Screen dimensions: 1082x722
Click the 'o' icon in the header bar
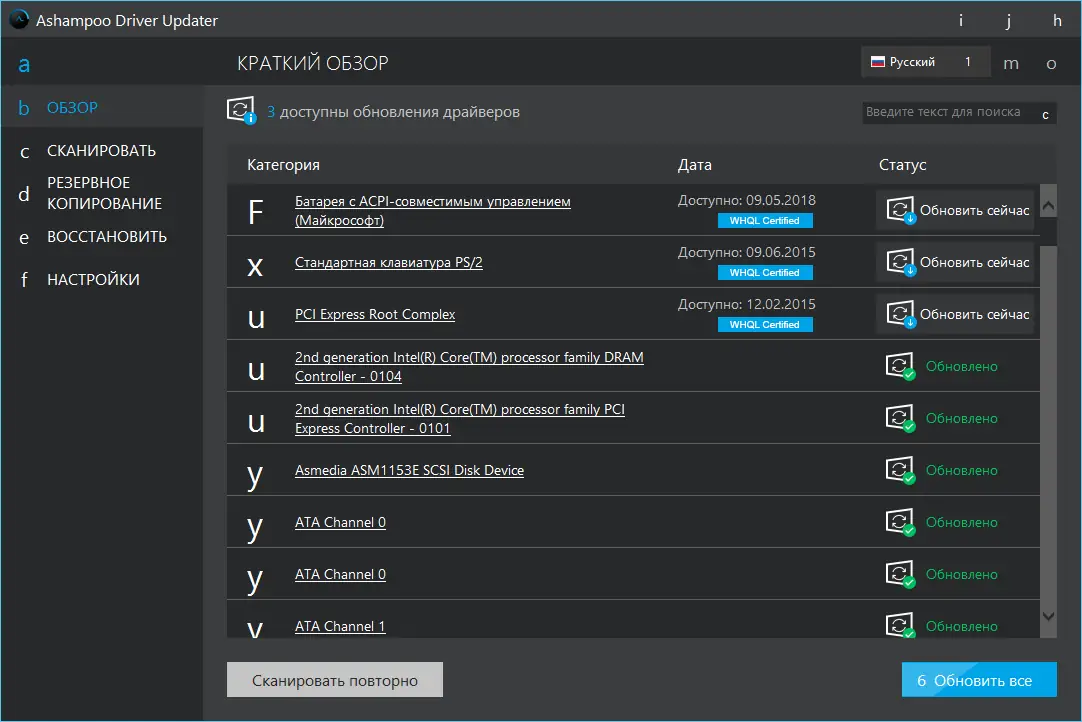[x=1051, y=63]
